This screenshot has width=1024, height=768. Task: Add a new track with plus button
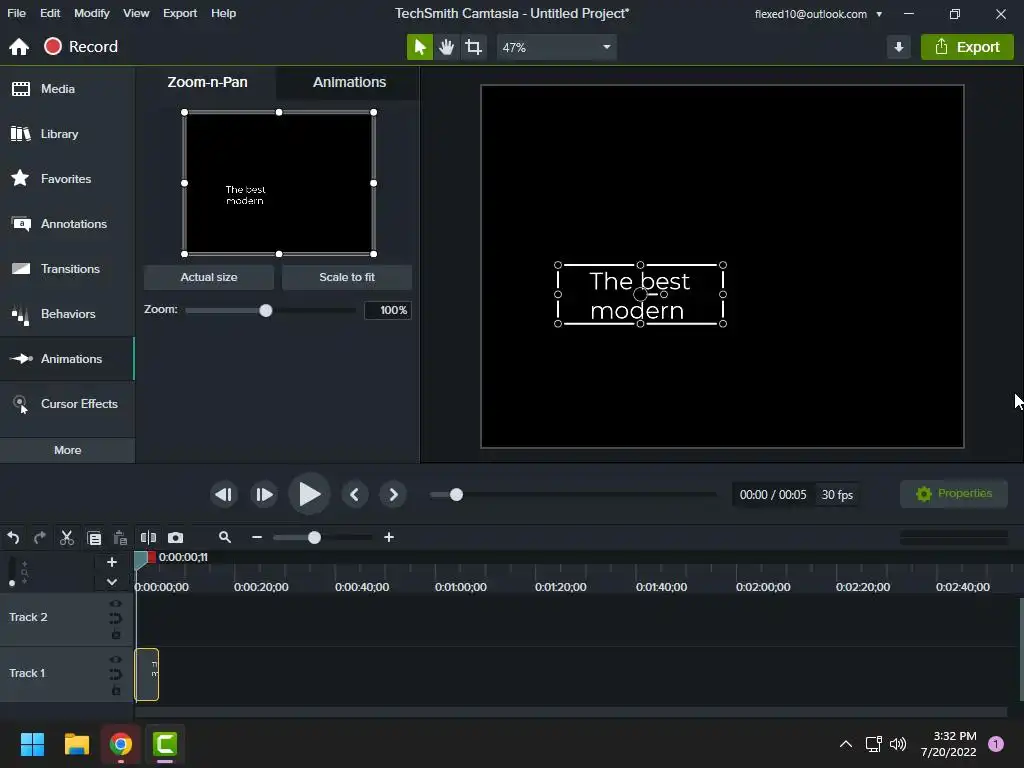[x=112, y=562]
